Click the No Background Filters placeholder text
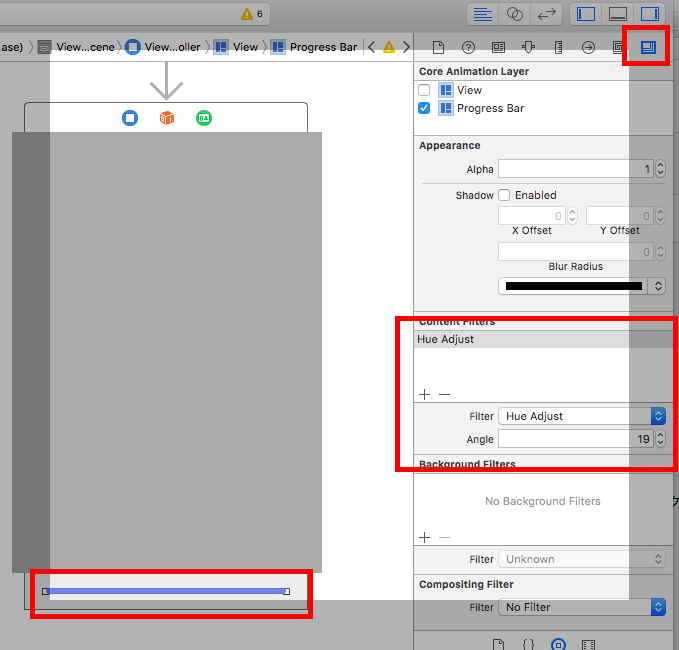The width and height of the screenshot is (679, 650). point(543,501)
